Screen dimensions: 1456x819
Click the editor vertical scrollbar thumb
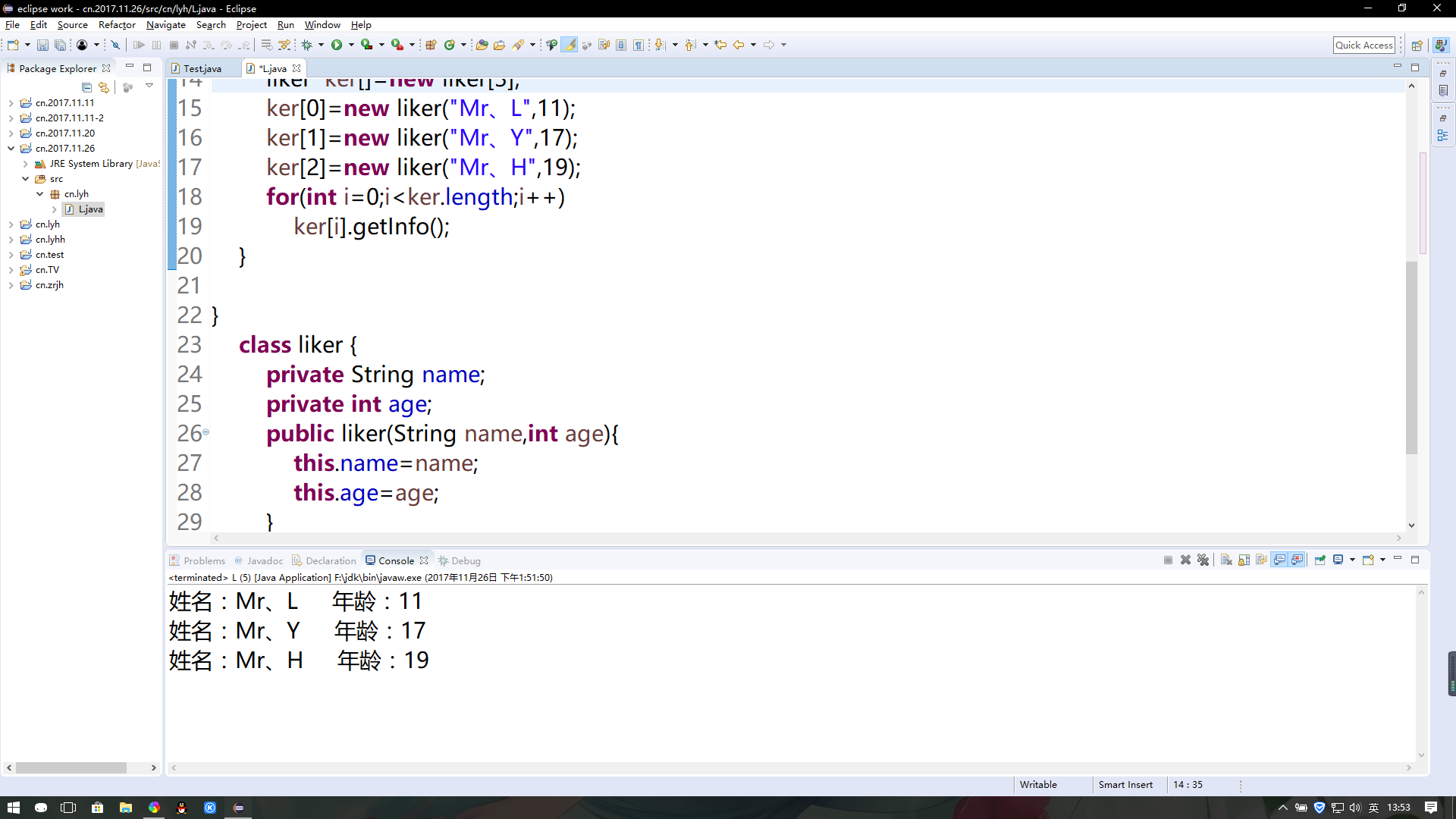pos(1411,356)
